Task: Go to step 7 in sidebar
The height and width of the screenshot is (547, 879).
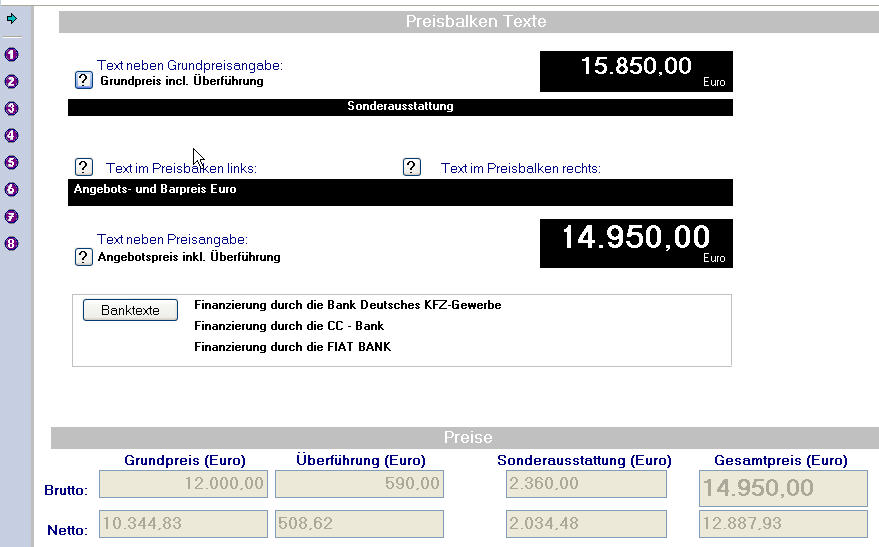Action: tap(12, 216)
